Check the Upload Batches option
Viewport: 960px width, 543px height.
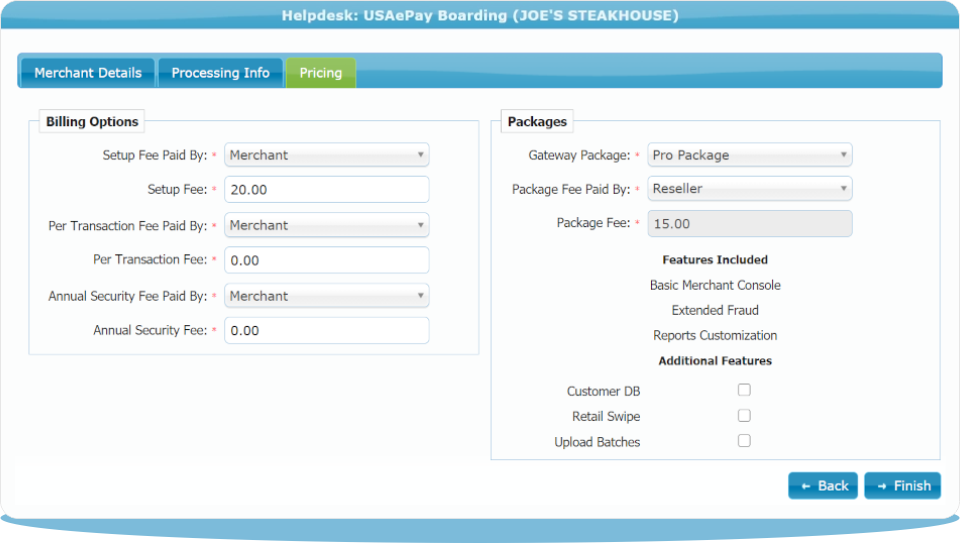pos(744,441)
